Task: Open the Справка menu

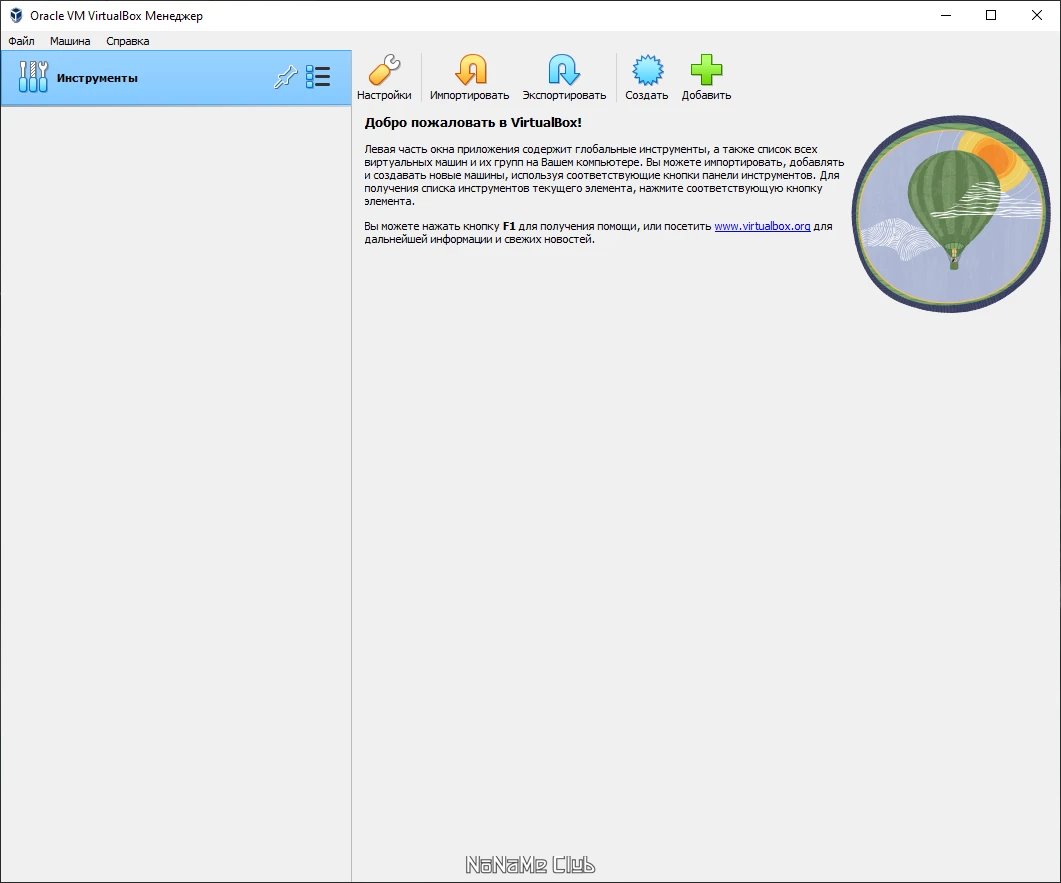Action: (127, 41)
